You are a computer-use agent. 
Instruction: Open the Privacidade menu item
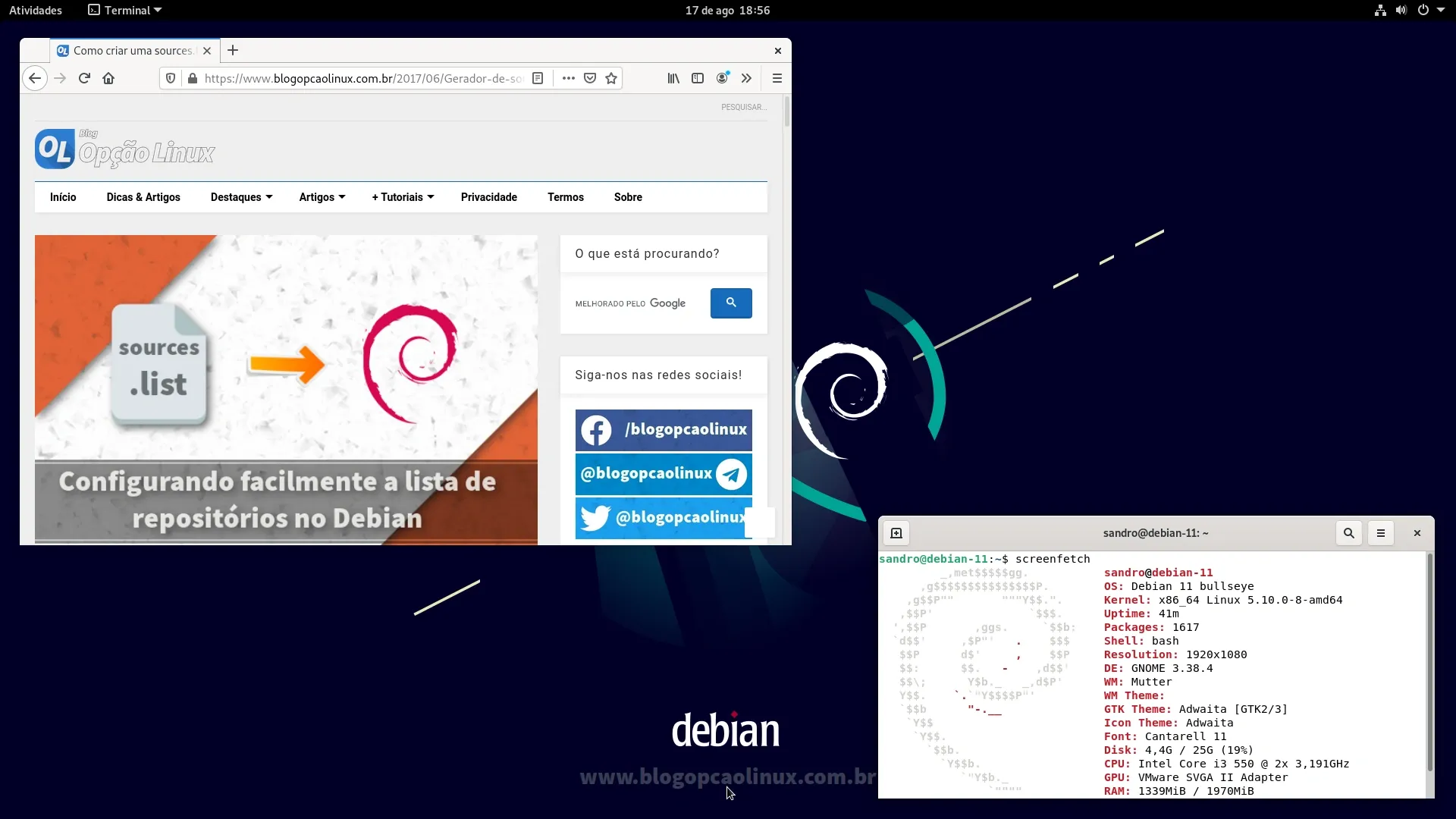(x=489, y=197)
